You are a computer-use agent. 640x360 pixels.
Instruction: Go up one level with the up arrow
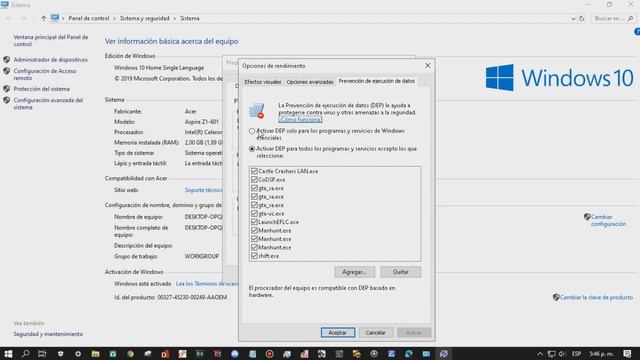pyautogui.click(x=43, y=18)
